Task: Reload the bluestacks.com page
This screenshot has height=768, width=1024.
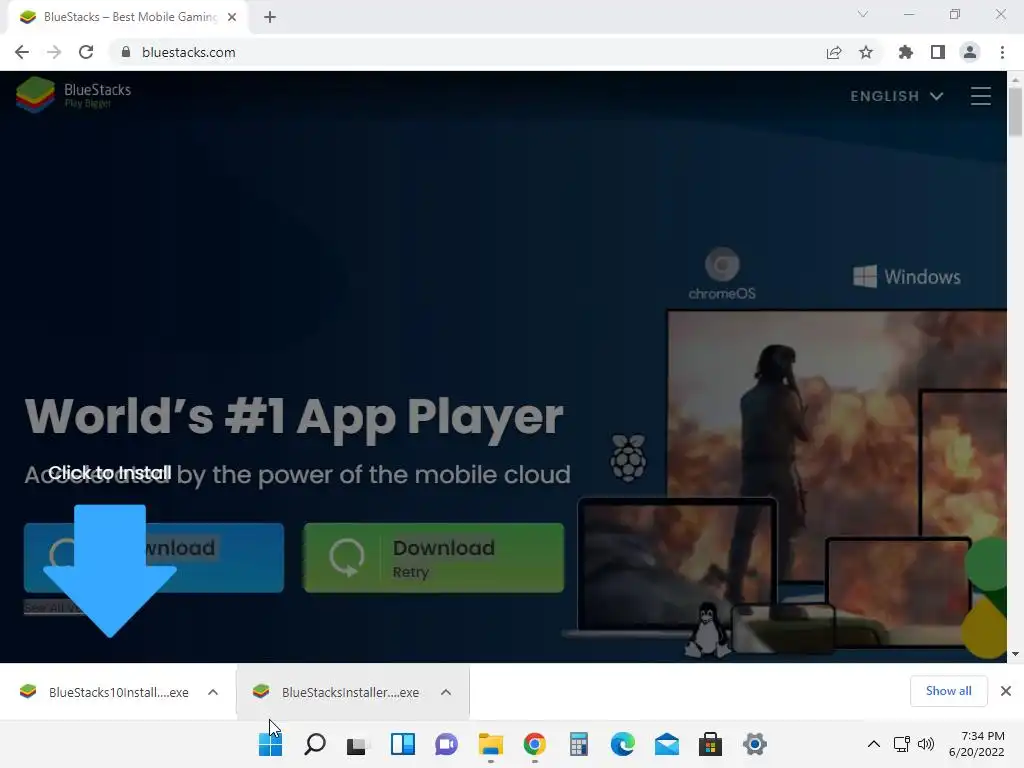Action: (x=86, y=52)
